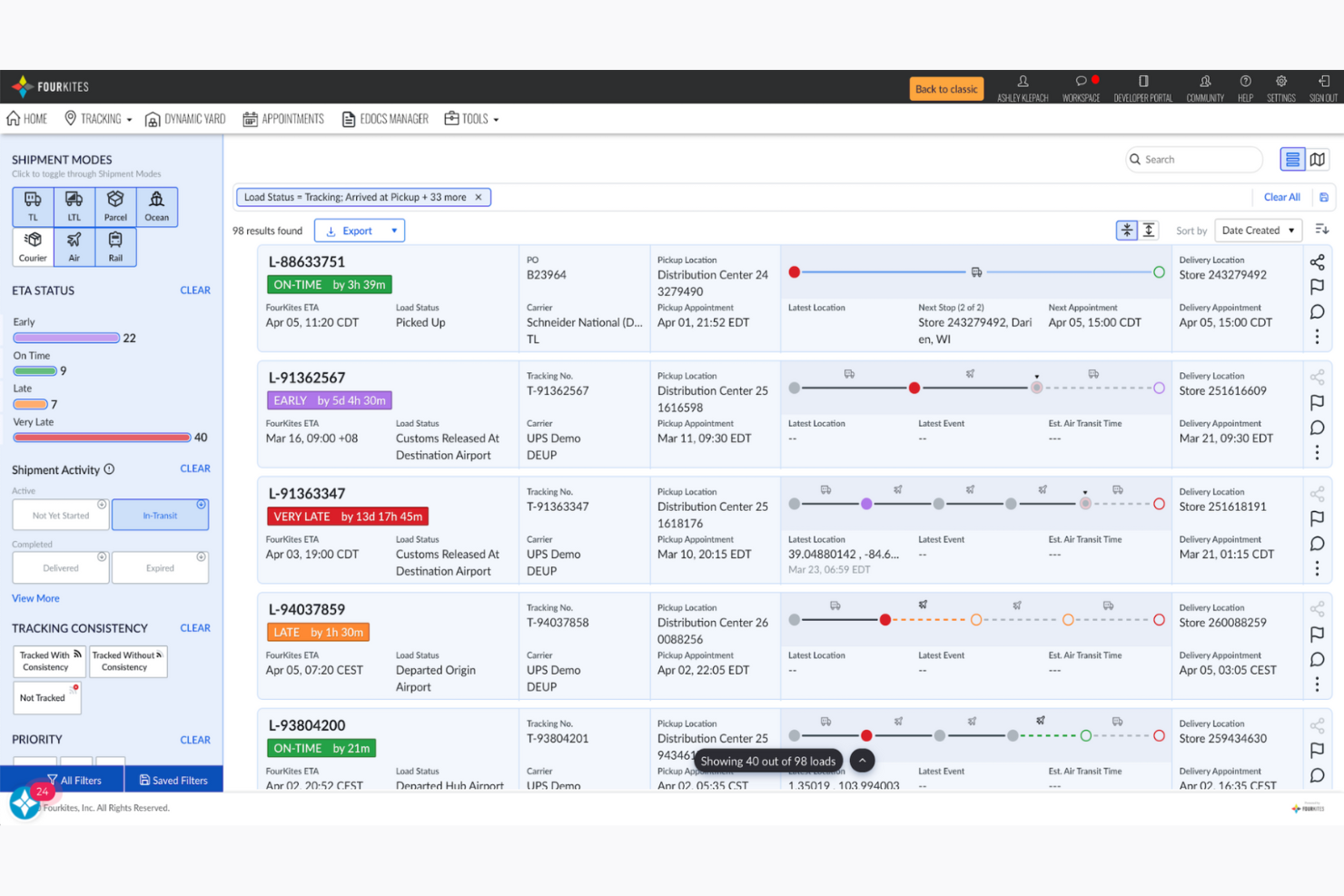Open the Tracking menu dropdown
Viewport: 1344px width, 896px height.
98,119
